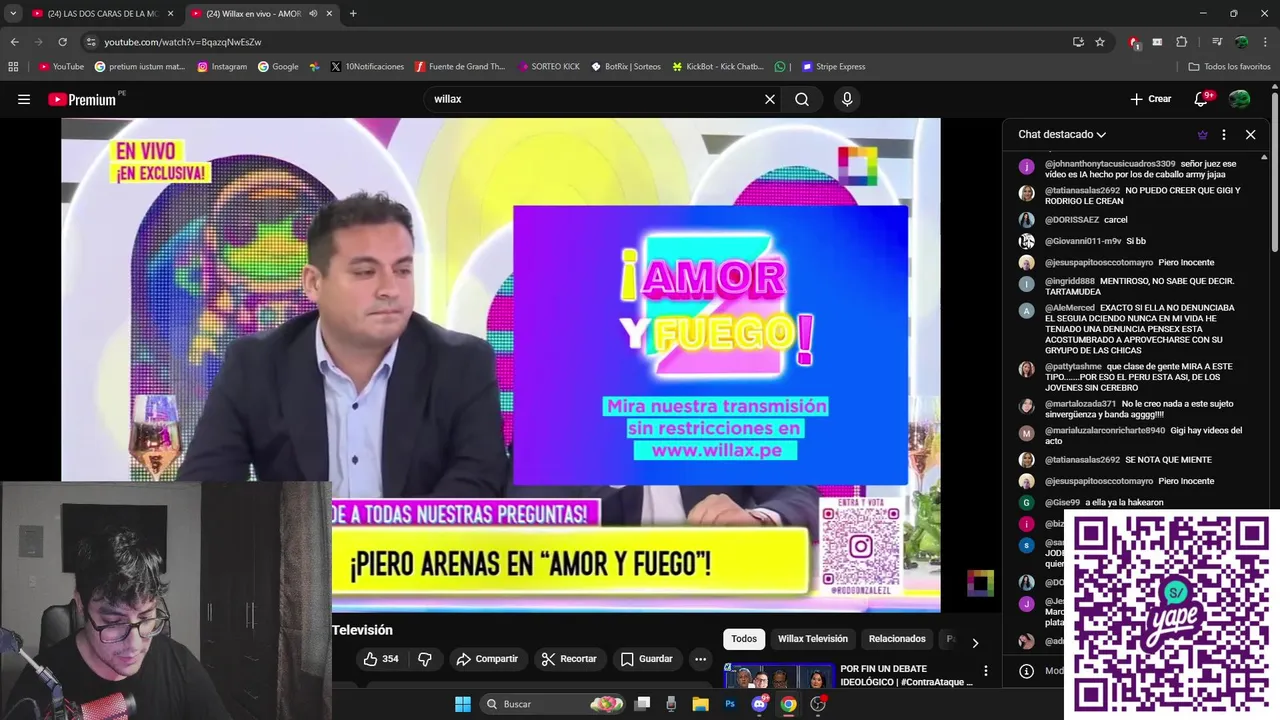Open OBS Studio from the taskbar

coord(818,704)
